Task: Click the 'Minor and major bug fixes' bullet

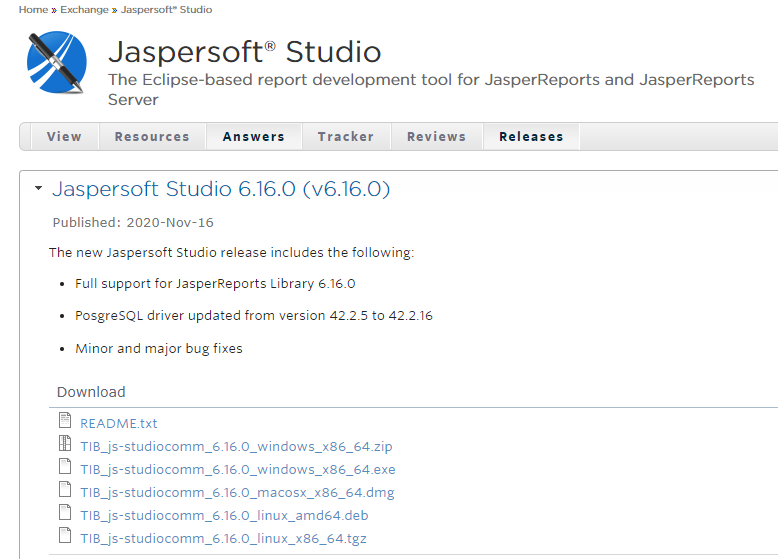Action: (159, 349)
